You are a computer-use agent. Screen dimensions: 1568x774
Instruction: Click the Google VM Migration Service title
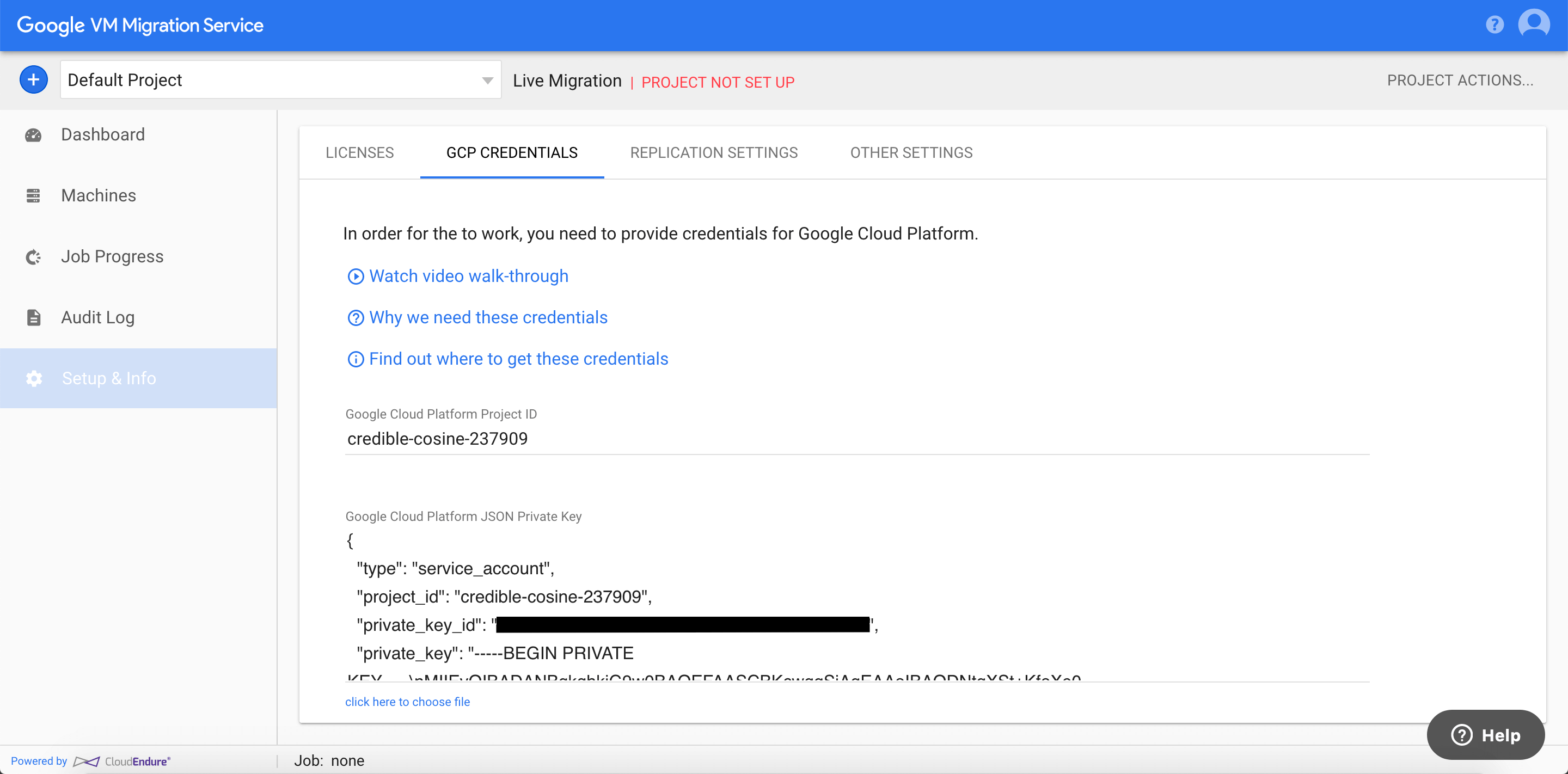pyautogui.click(x=140, y=25)
